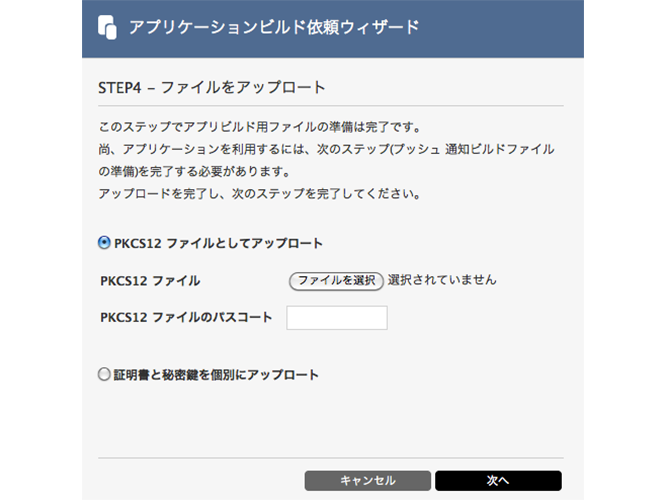
Task: Focus the PKCS12 passcode input field
Action: pos(337,317)
